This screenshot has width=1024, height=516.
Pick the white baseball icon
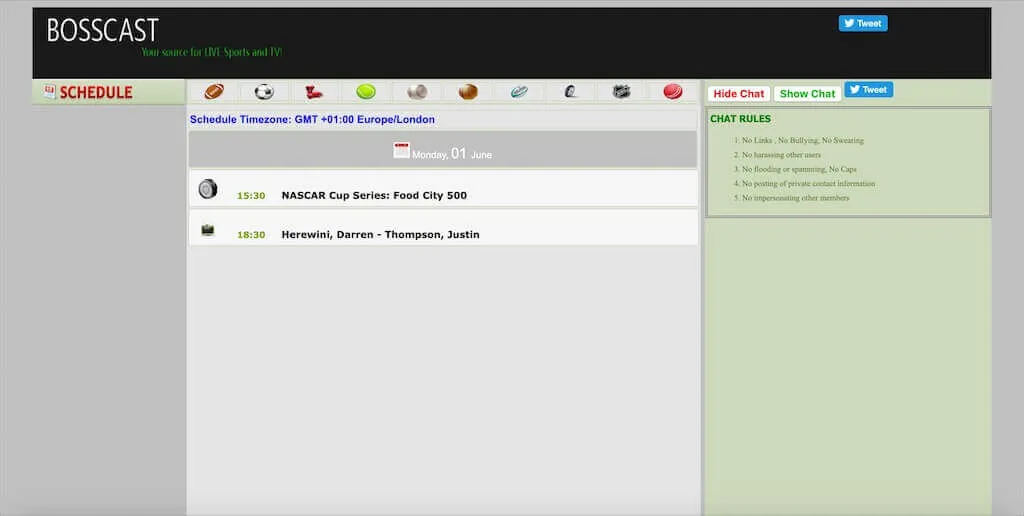tap(417, 92)
